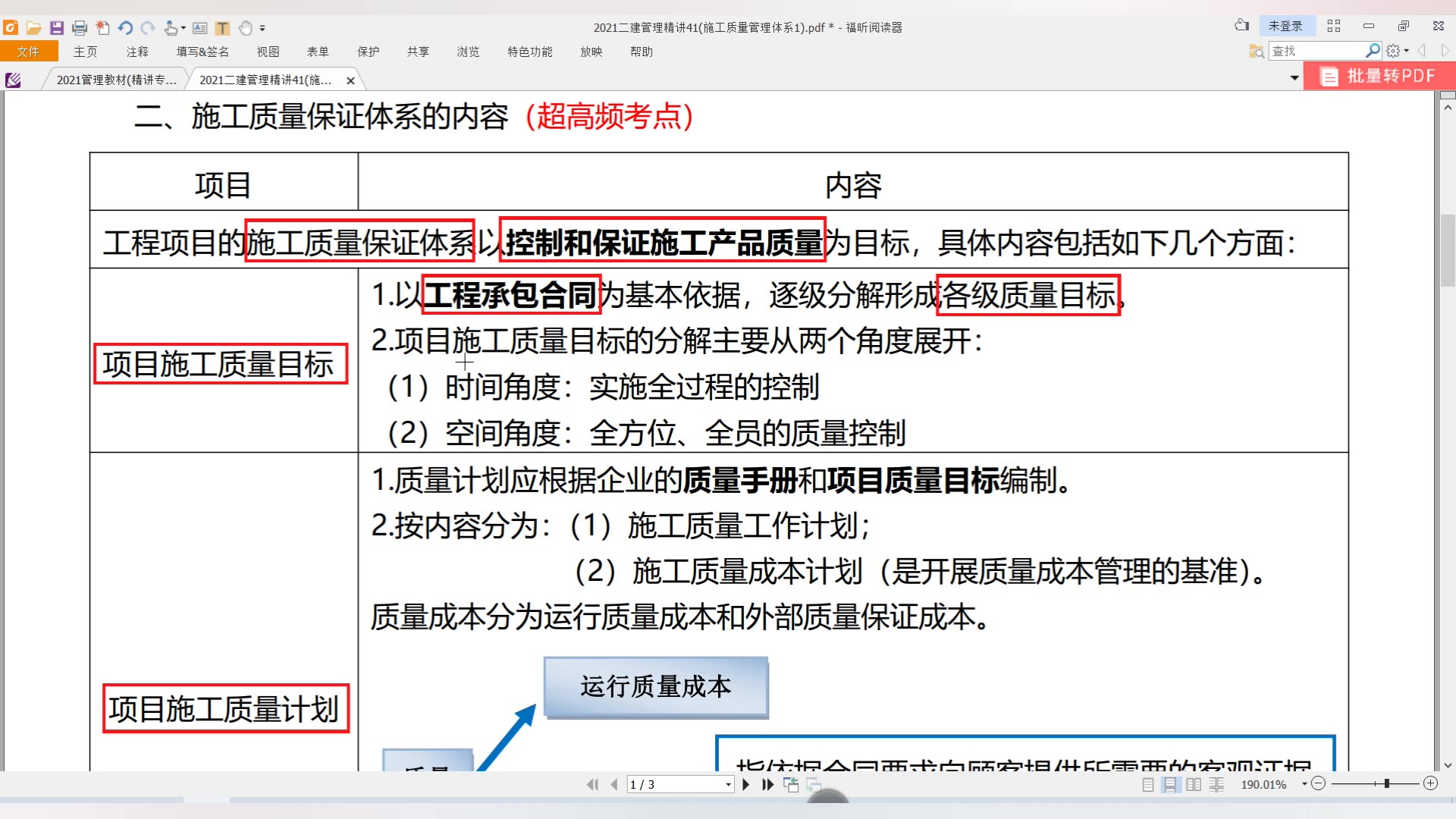Open the 视图 tab
Screen dimensions: 1456x819
click(268, 52)
